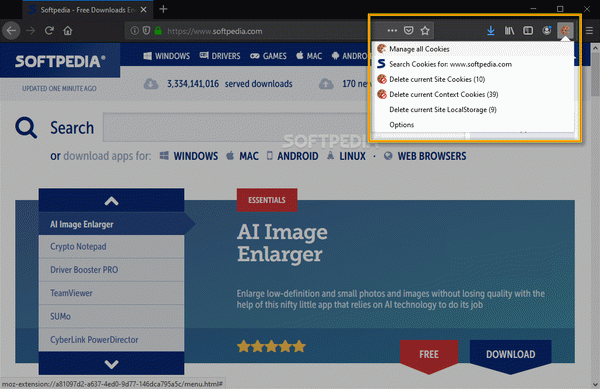Click the magnifier search icon
This screenshot has width=600, height=389.
point(26,128)
